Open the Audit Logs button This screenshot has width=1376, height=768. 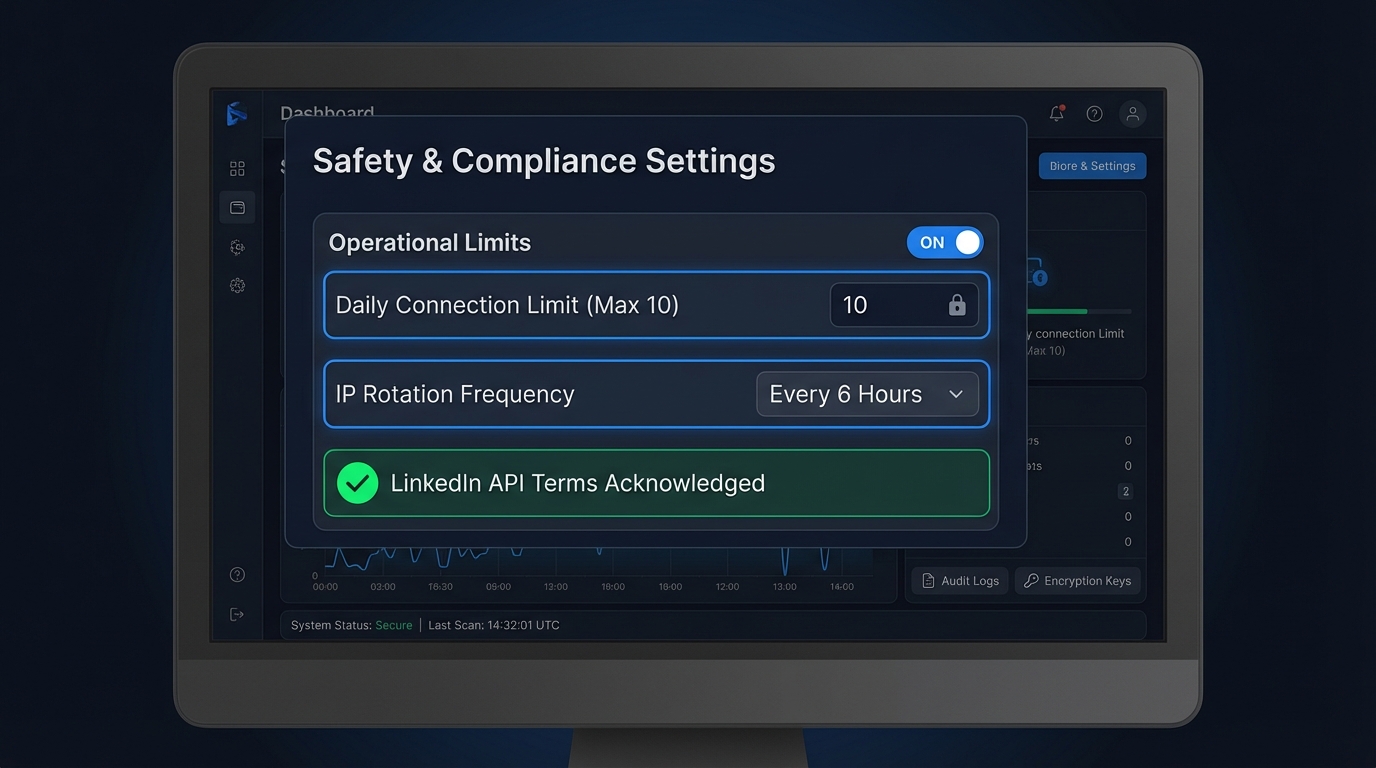[x=960, y=581]
